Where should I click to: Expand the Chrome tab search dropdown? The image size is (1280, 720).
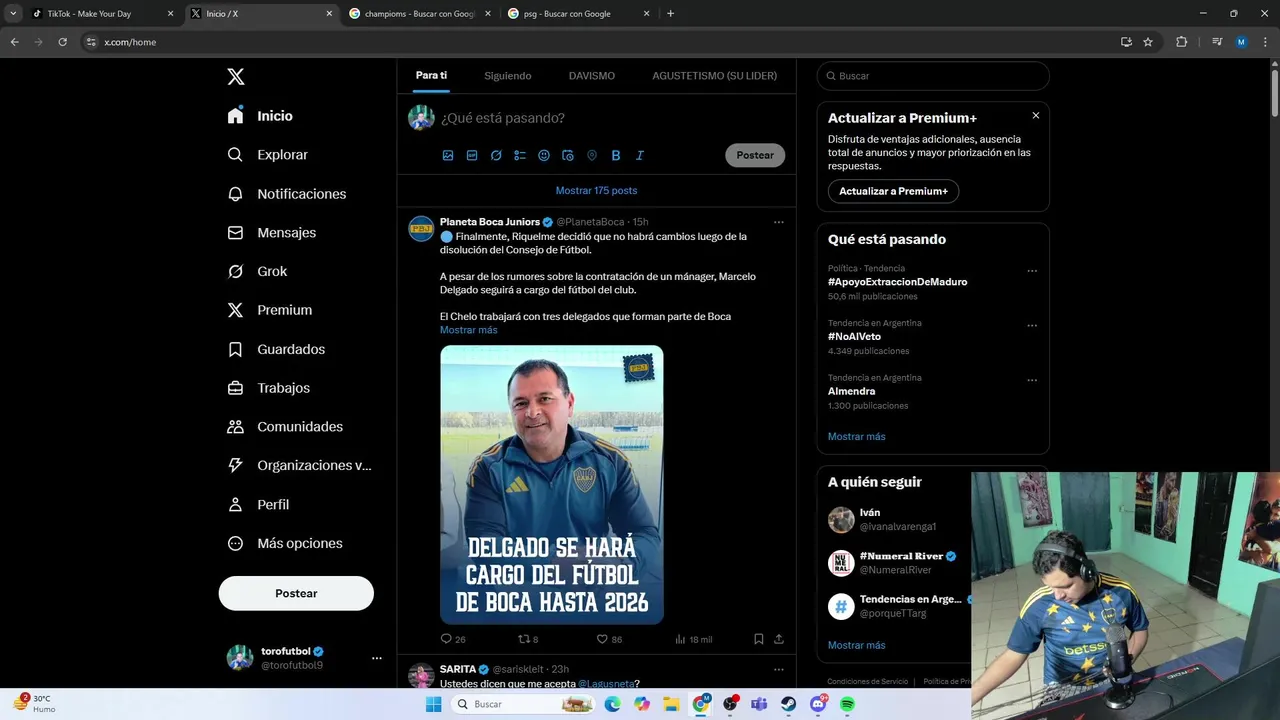click(13, 14)
